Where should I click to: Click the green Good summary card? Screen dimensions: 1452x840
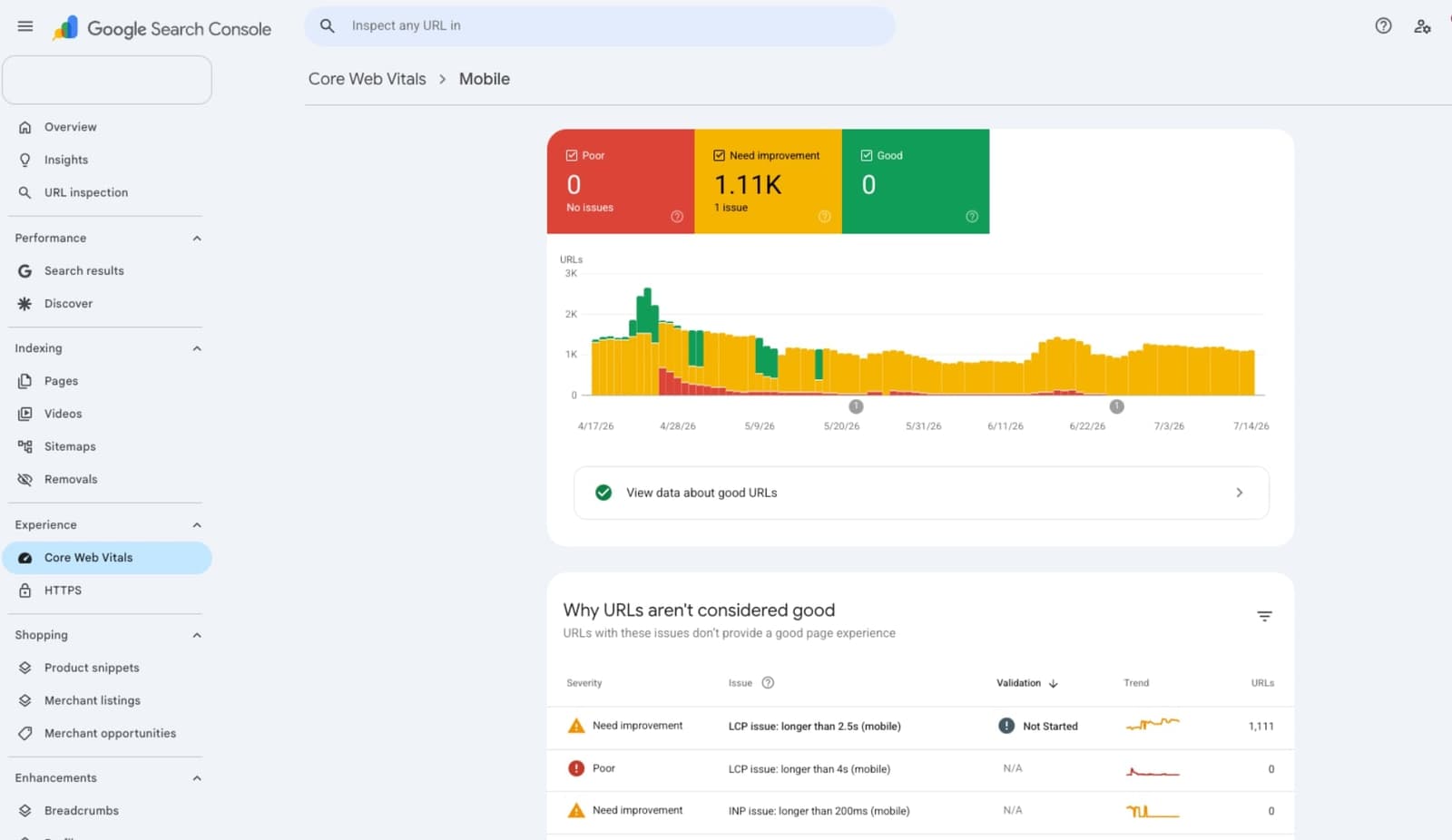[x=916, y=181]
